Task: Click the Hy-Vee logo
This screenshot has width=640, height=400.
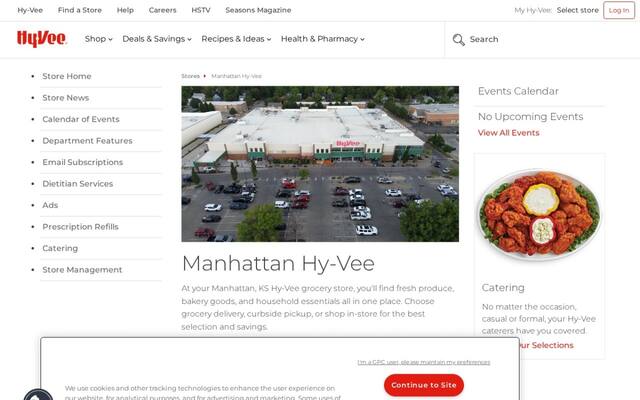Action: pos(42,39)
